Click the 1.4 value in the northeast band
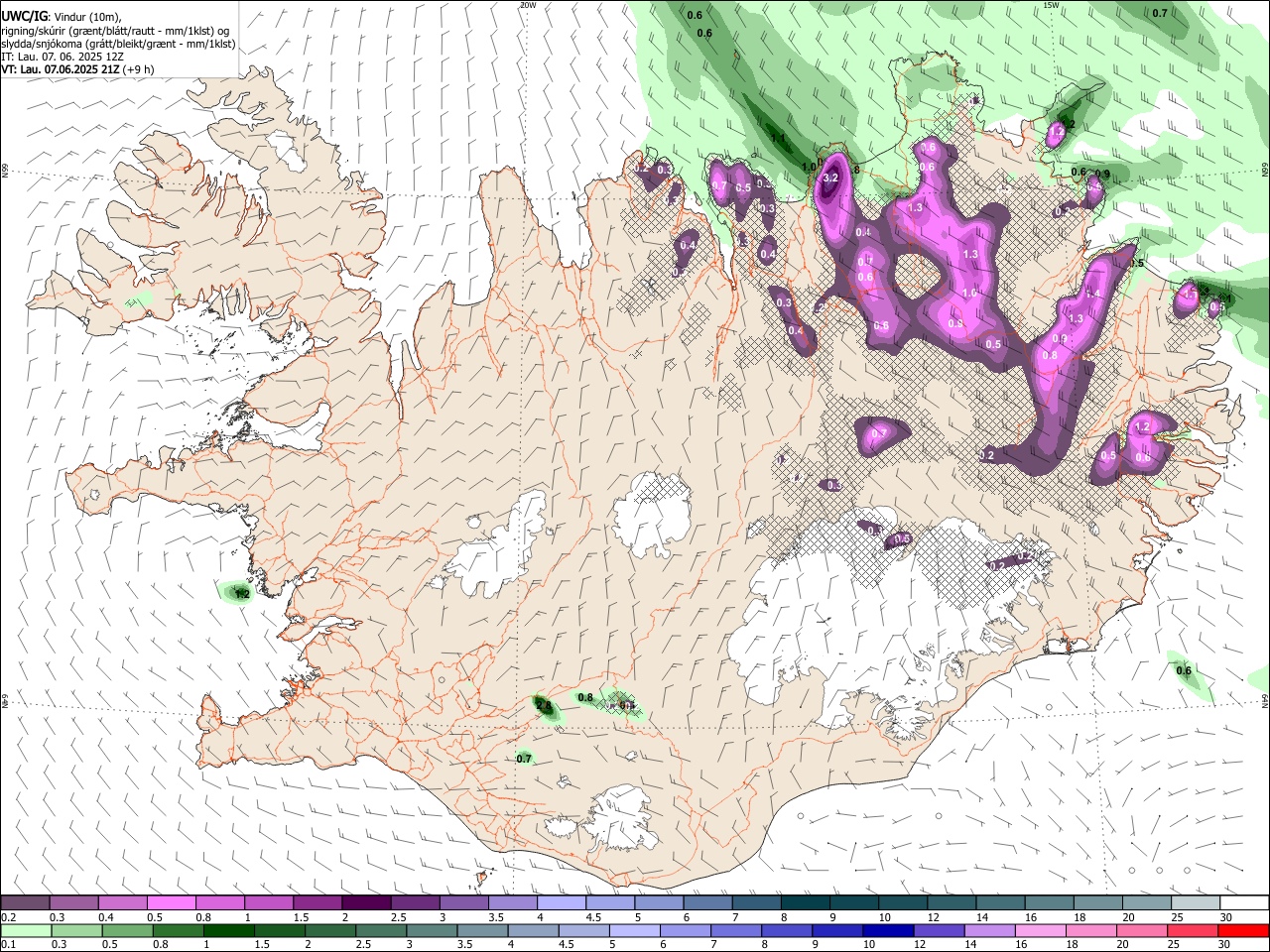 click(x=1093, y=294)
